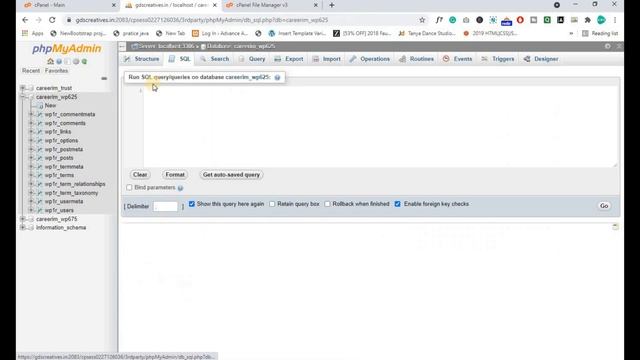
Task: Open the Events tab
Action: tap(458, 59)
